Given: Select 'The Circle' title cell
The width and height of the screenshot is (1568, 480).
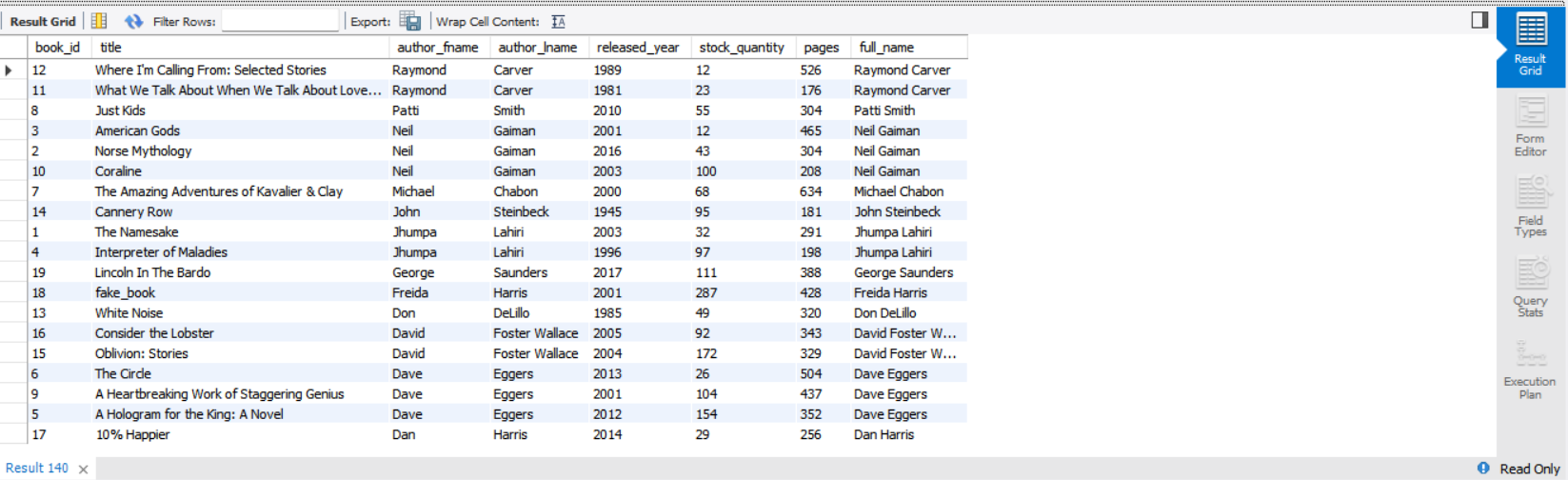Looking at the screenshot, I should point(240,373).
